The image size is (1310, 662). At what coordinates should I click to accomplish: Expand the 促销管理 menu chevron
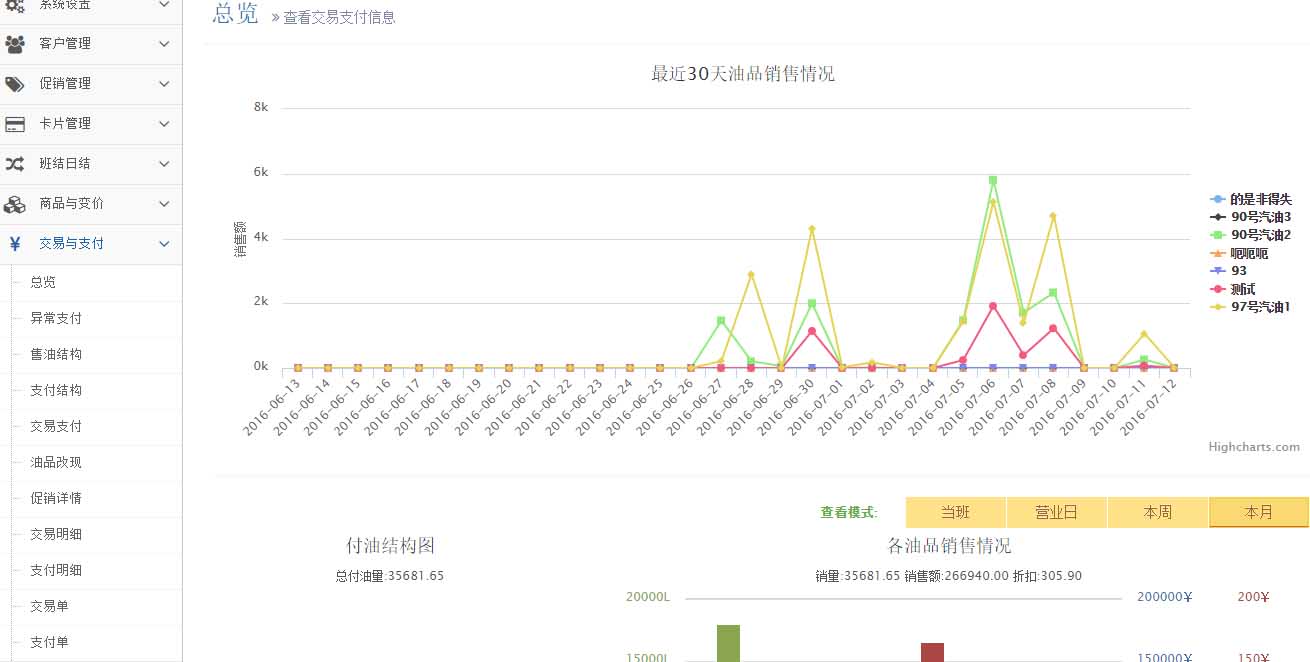click(x=165, y=84)
